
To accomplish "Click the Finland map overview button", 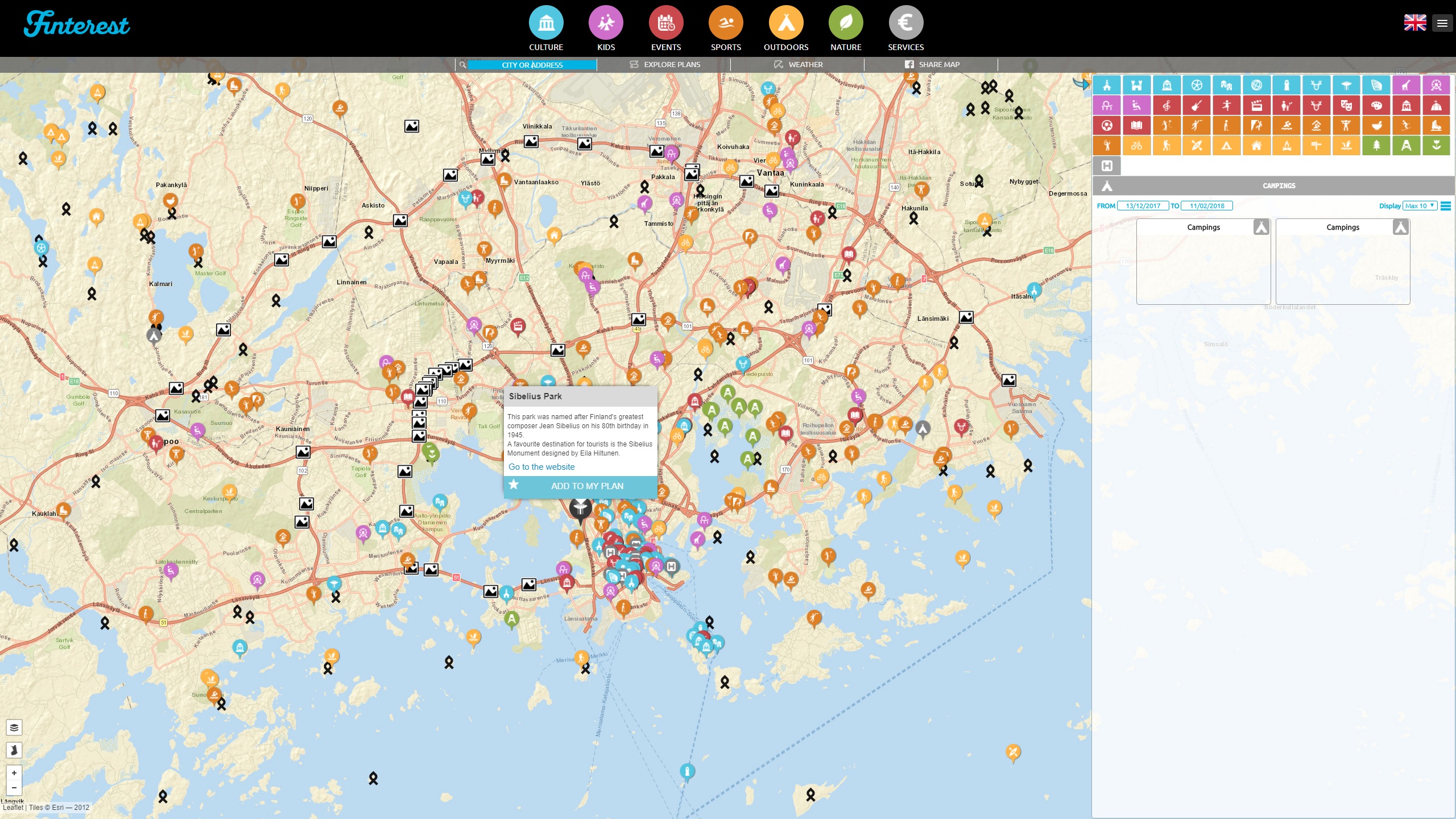I will [x=14, y=750].
